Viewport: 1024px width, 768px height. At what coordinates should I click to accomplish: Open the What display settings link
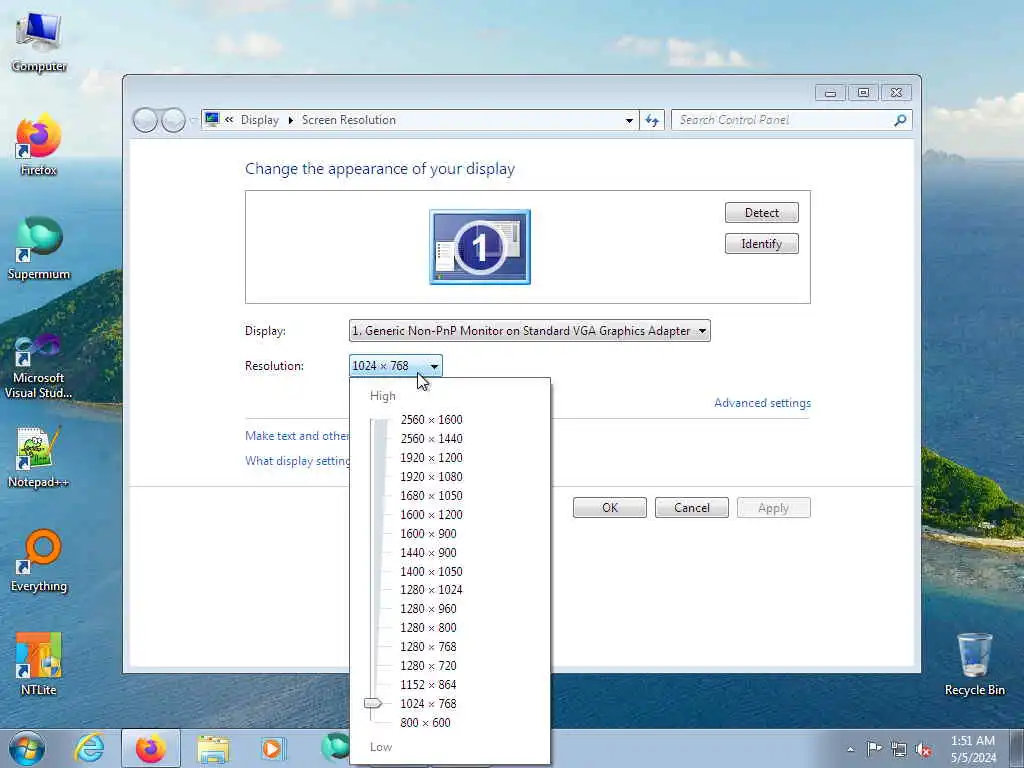[x=298, y=461]
